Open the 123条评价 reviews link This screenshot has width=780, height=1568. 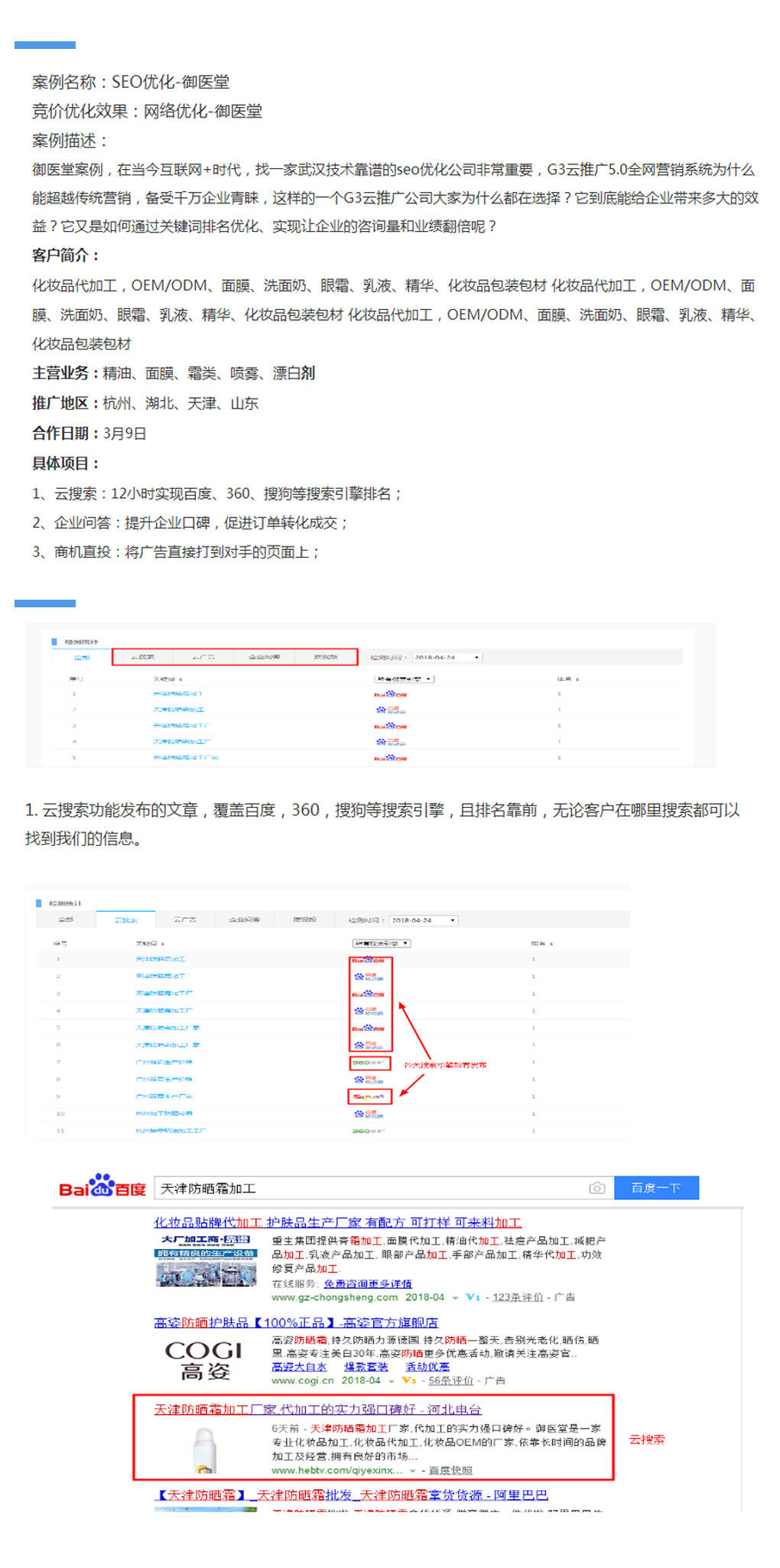point(518,1297)
